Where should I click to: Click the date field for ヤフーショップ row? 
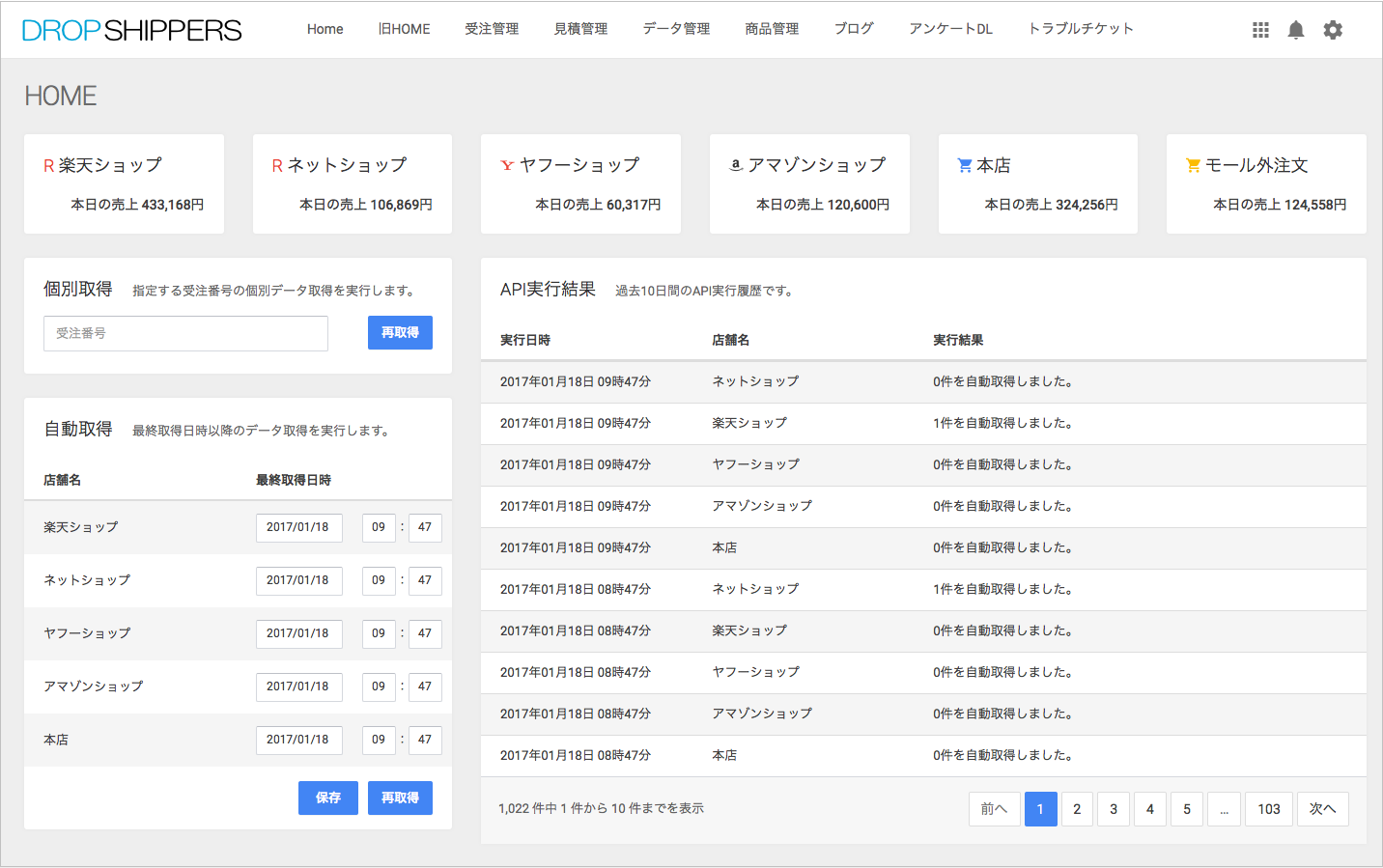[298, 634]
